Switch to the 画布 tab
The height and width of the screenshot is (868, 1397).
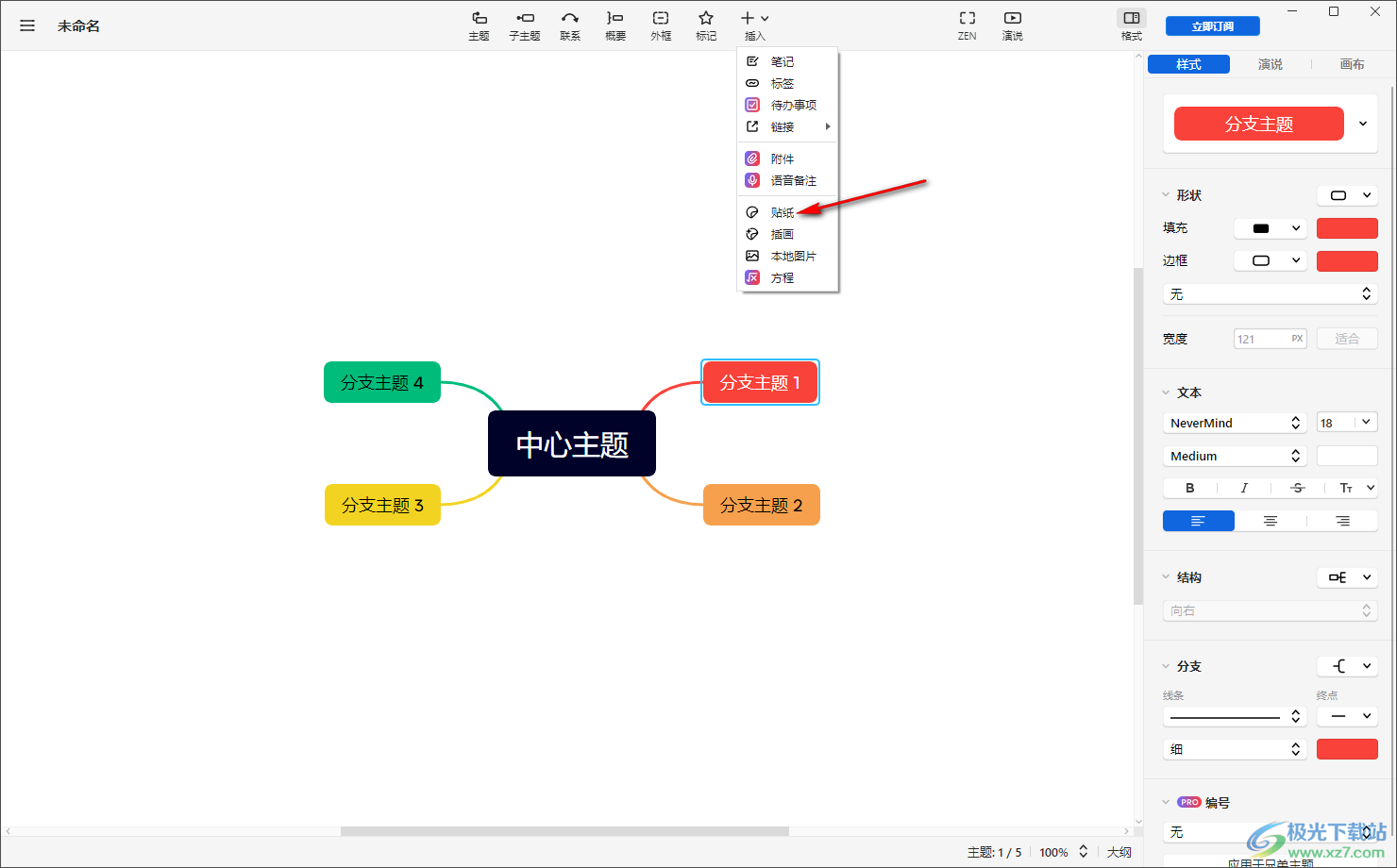coord(1352,64)
